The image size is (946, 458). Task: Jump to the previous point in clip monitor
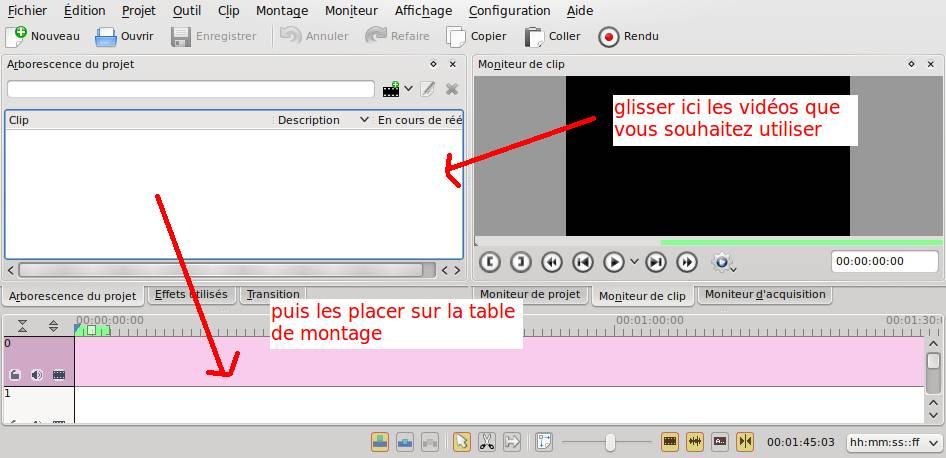click(583, 262)
